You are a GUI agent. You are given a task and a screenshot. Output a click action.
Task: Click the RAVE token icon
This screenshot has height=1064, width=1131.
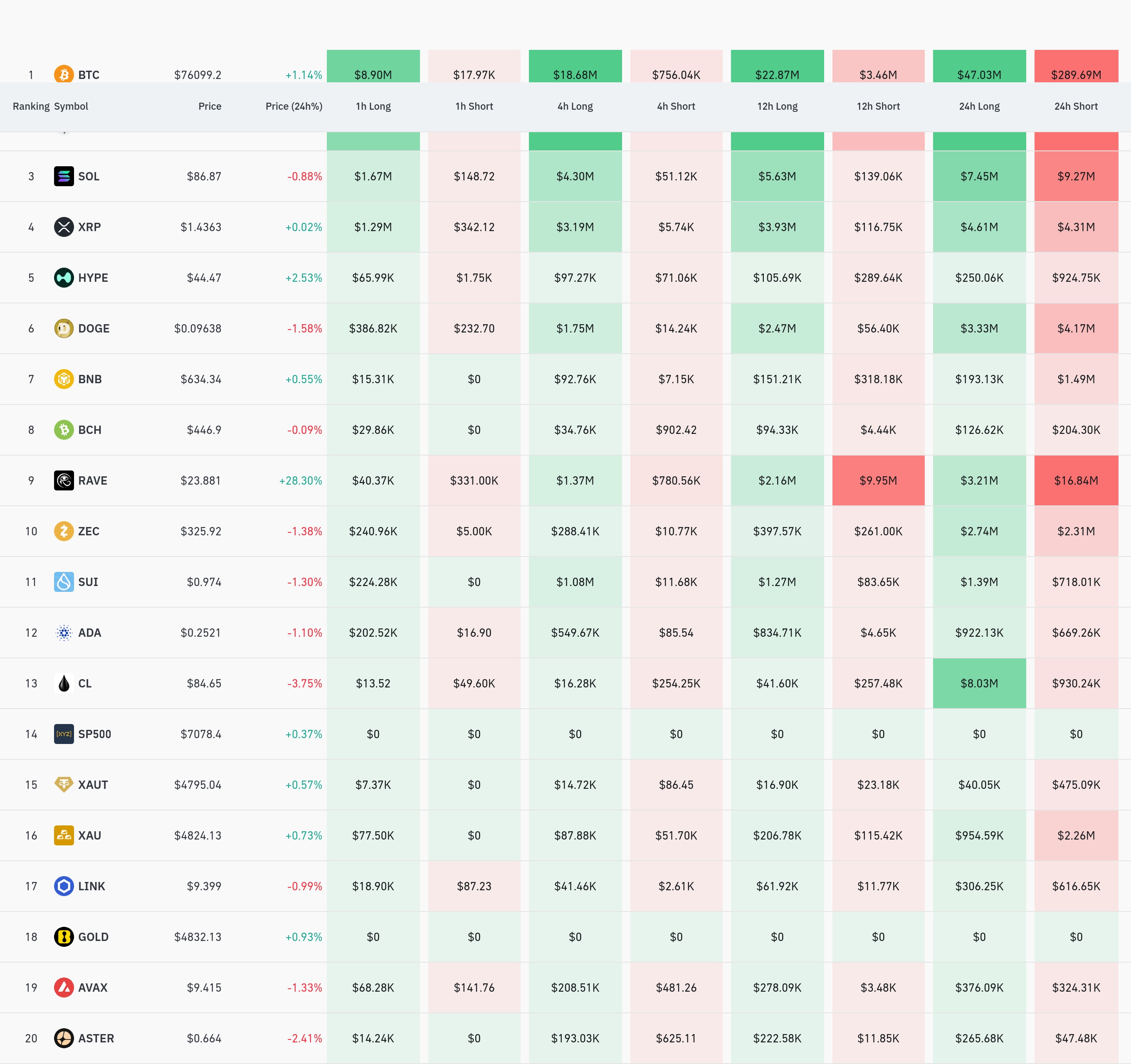pos(64,480)
